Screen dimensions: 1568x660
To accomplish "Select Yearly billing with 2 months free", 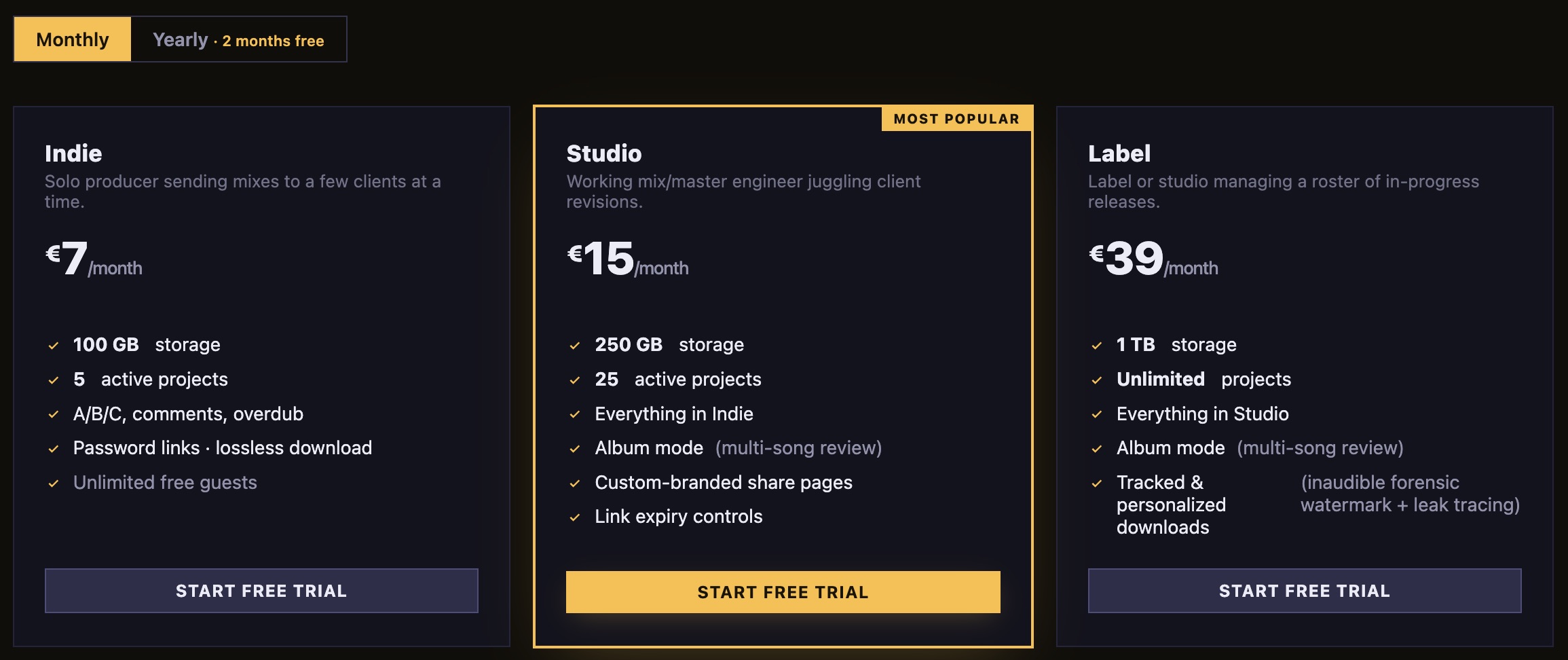I will click(x=238, y=39).
